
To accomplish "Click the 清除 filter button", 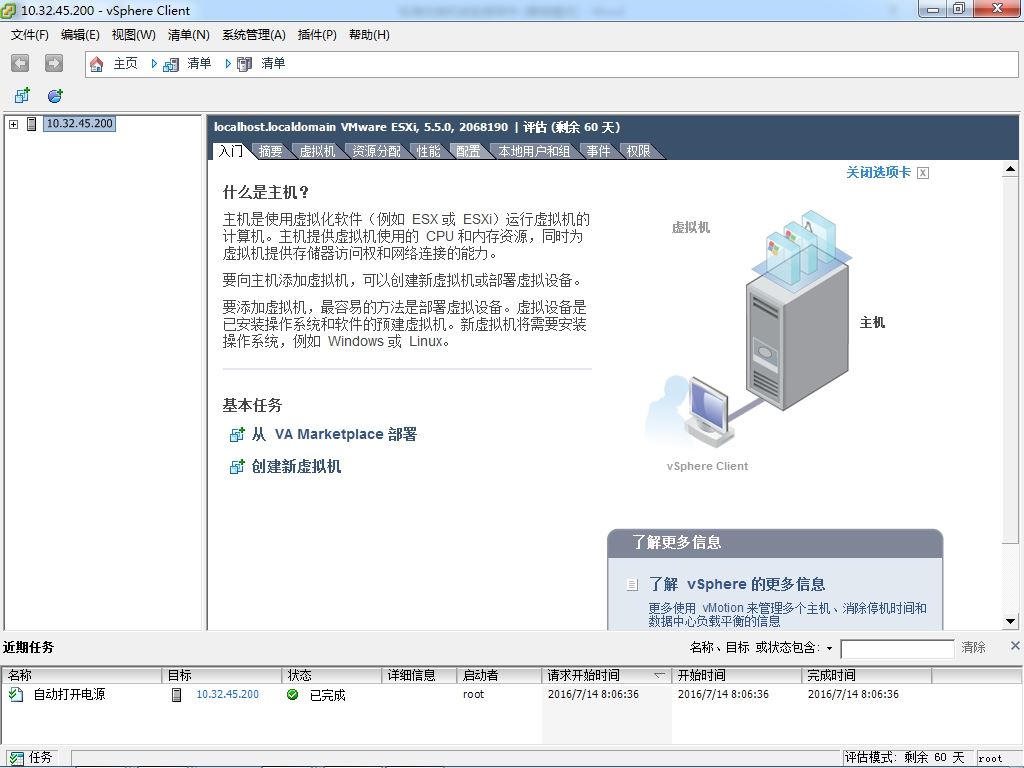I will (973, 647).
